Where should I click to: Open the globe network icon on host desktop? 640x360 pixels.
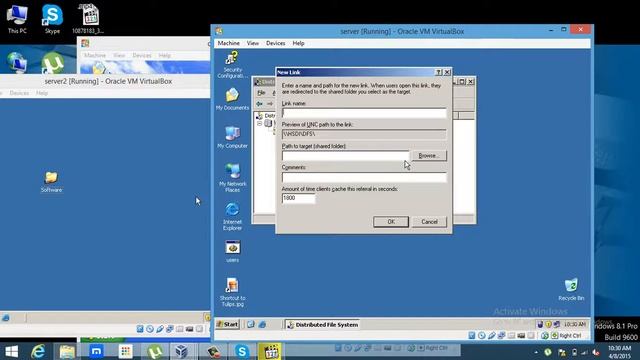tap(17, 62)
